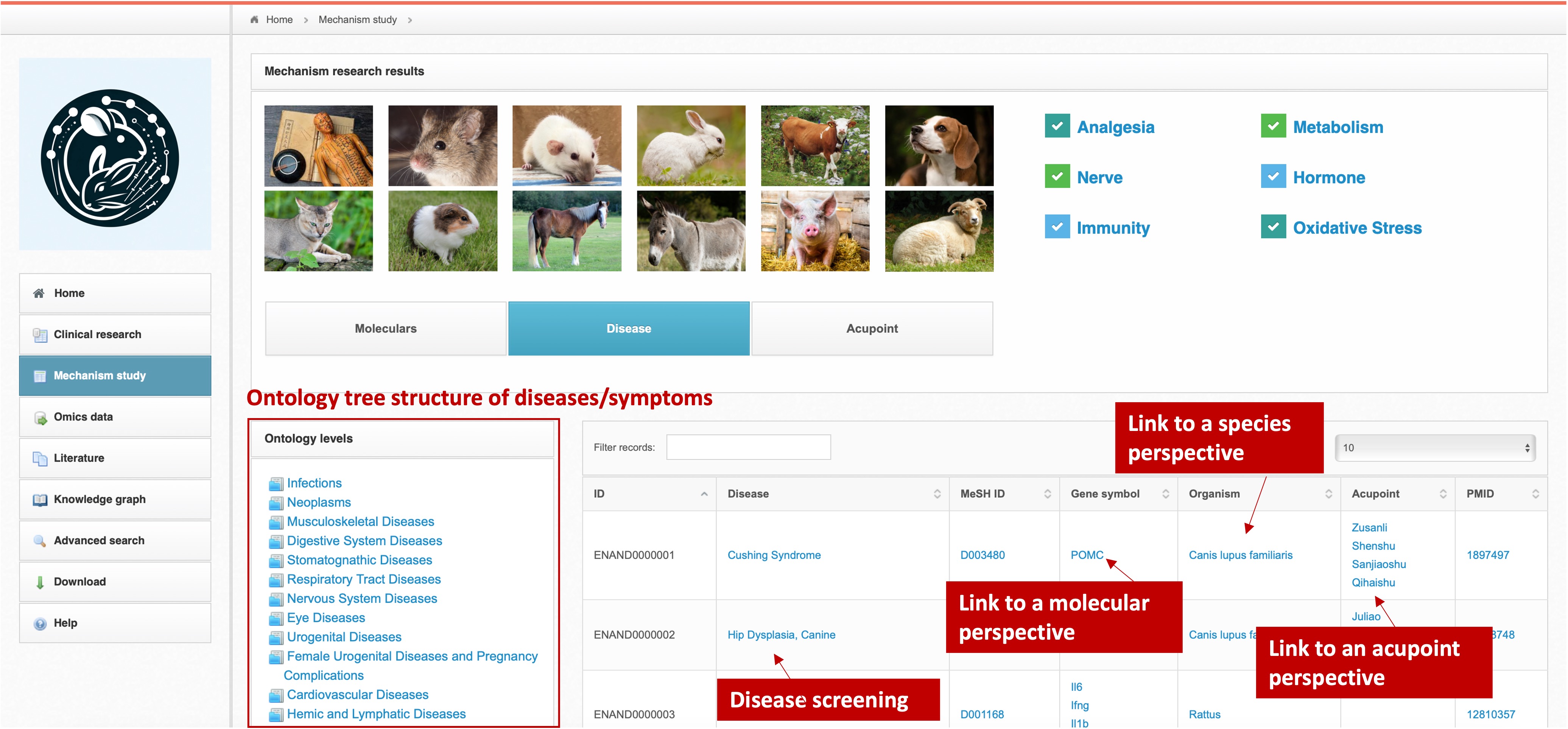Click the Clinical research sidebar icon
1568x729 pixels.
pyautogui.click(x=40, y=335)
